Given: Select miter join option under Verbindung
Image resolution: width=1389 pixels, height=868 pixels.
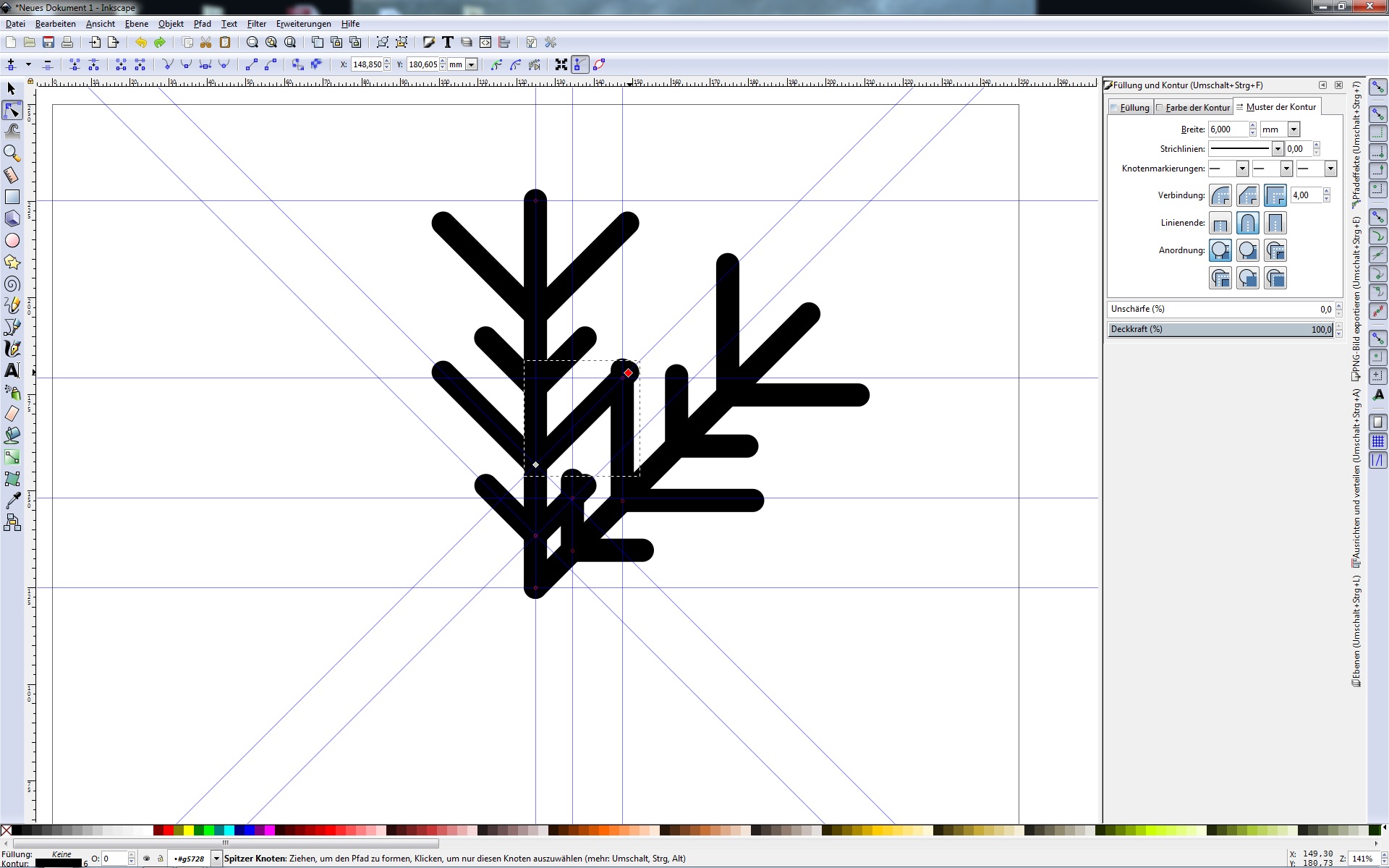Looking at the screenshot, I should [1275, 195].
